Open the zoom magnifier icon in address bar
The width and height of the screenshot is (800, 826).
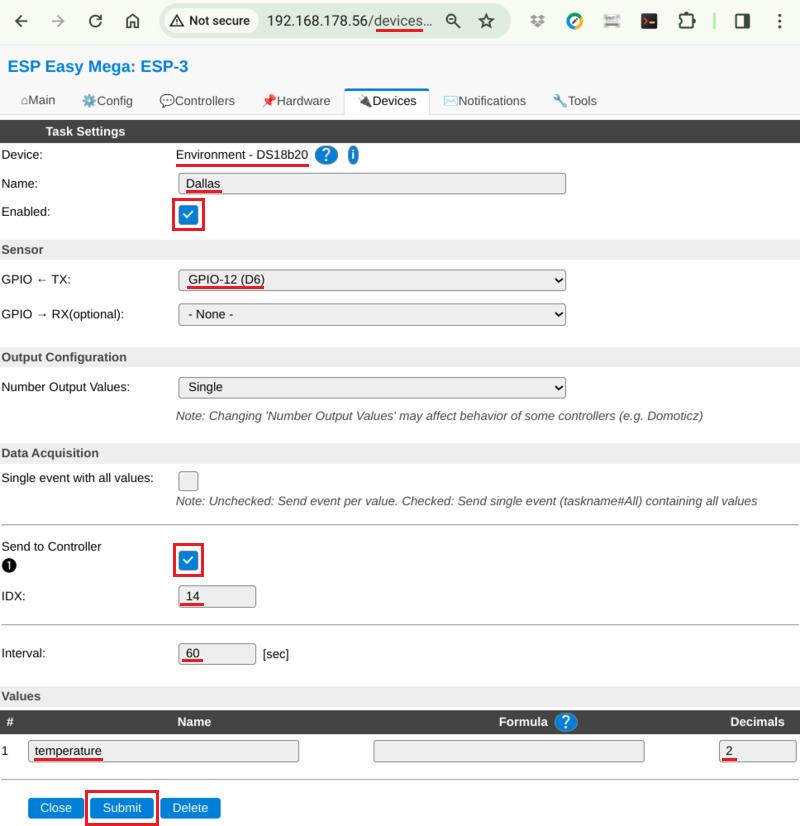453,21
